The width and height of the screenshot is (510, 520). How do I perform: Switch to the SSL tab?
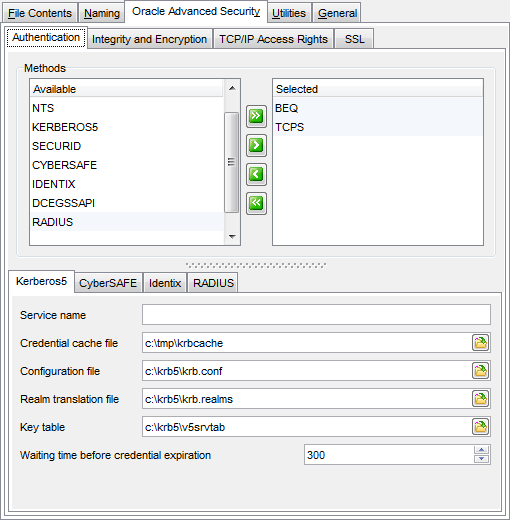[x=354, y=39]
